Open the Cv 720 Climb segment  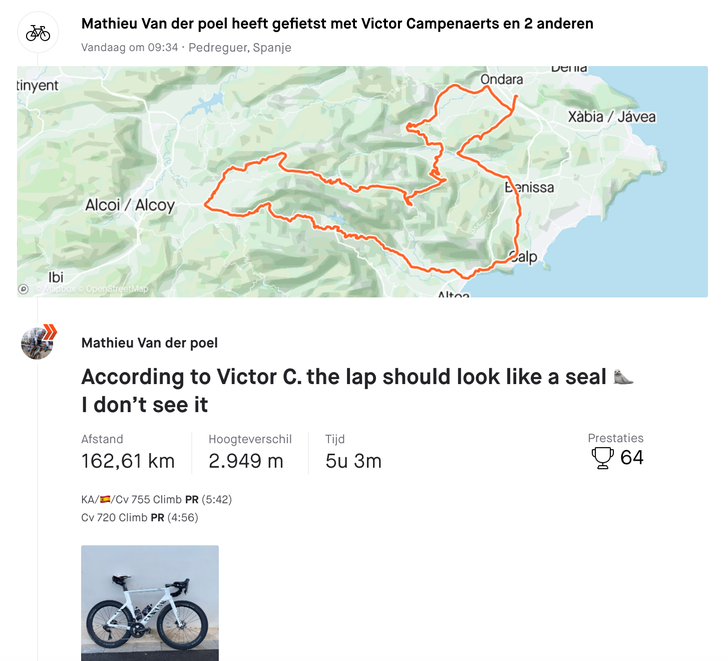pos(114,518)
